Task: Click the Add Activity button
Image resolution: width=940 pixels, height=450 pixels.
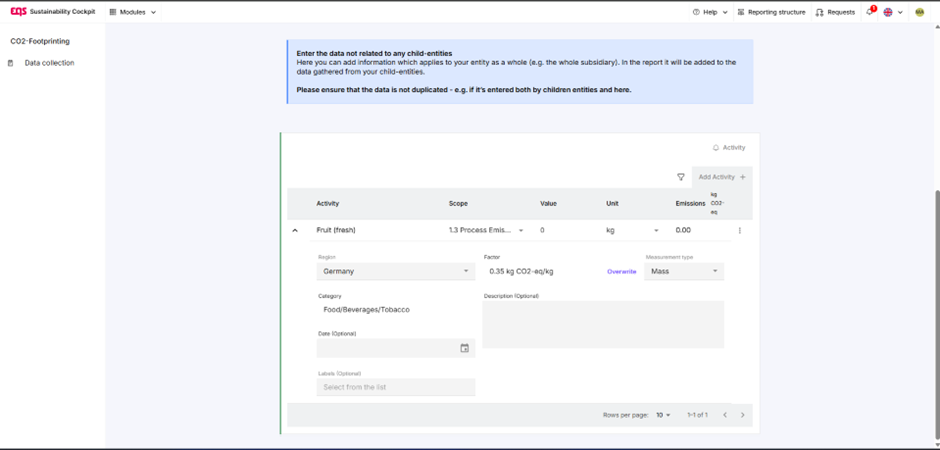Action: pos(722,177)
